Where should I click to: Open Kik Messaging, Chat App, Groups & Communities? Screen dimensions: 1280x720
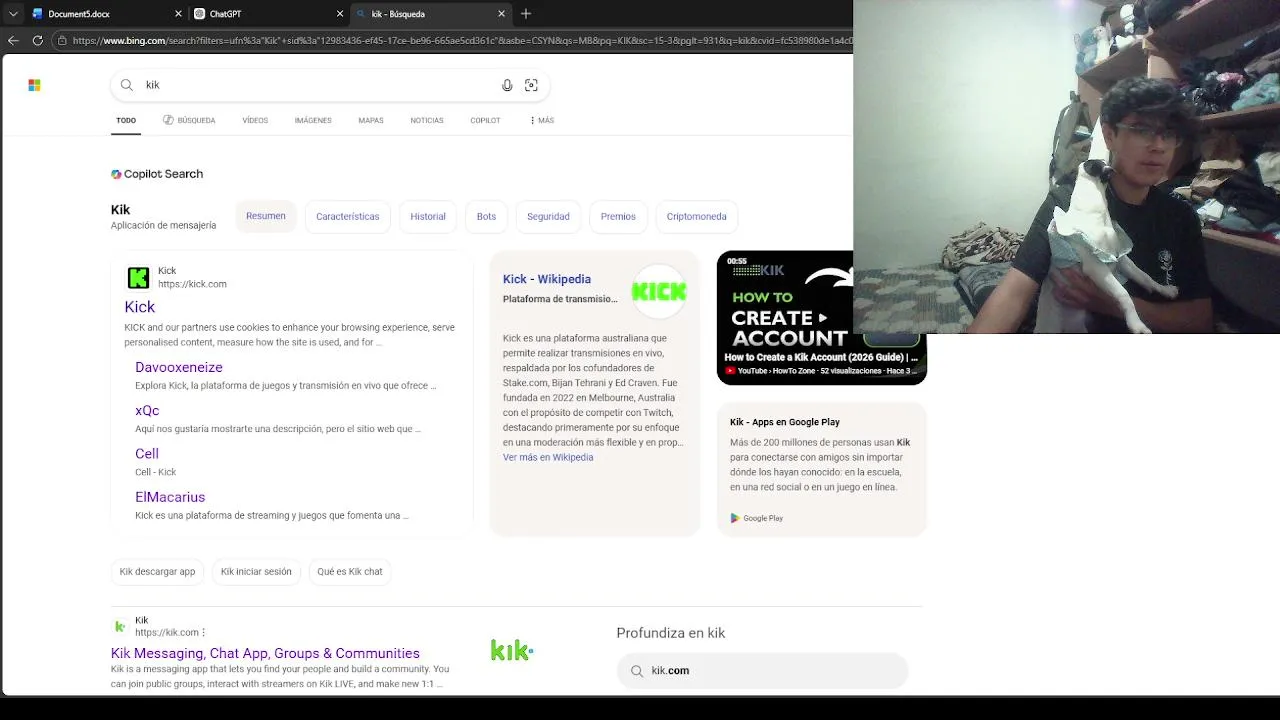tap(265, 653)
